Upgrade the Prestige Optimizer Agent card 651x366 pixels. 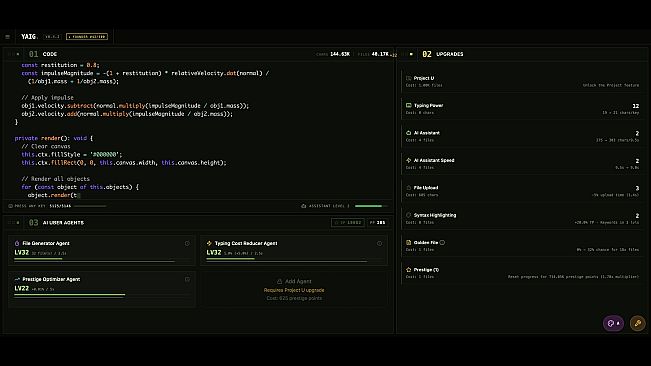coord(102,289)
